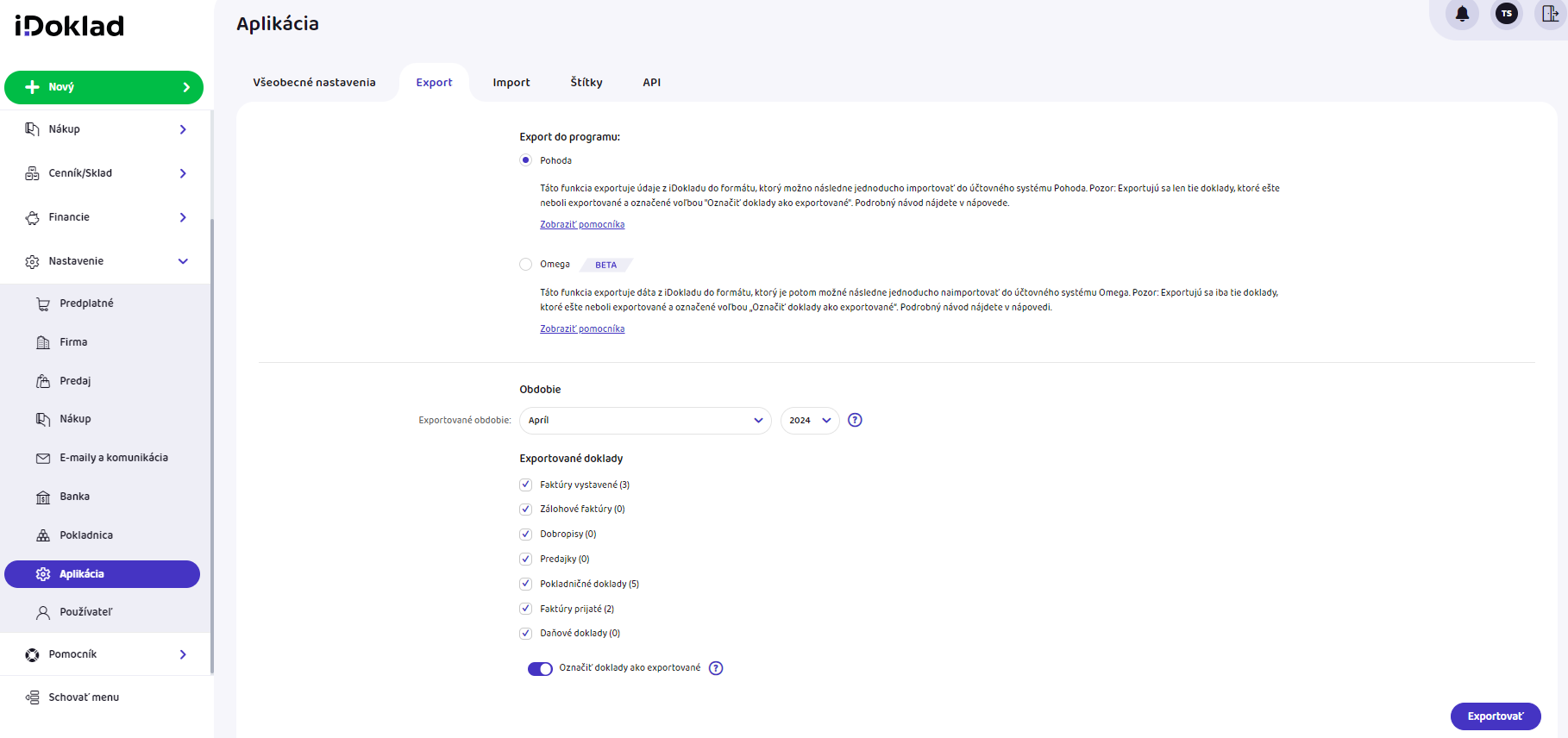Click the logout icon in top bar

[1549, 14]
